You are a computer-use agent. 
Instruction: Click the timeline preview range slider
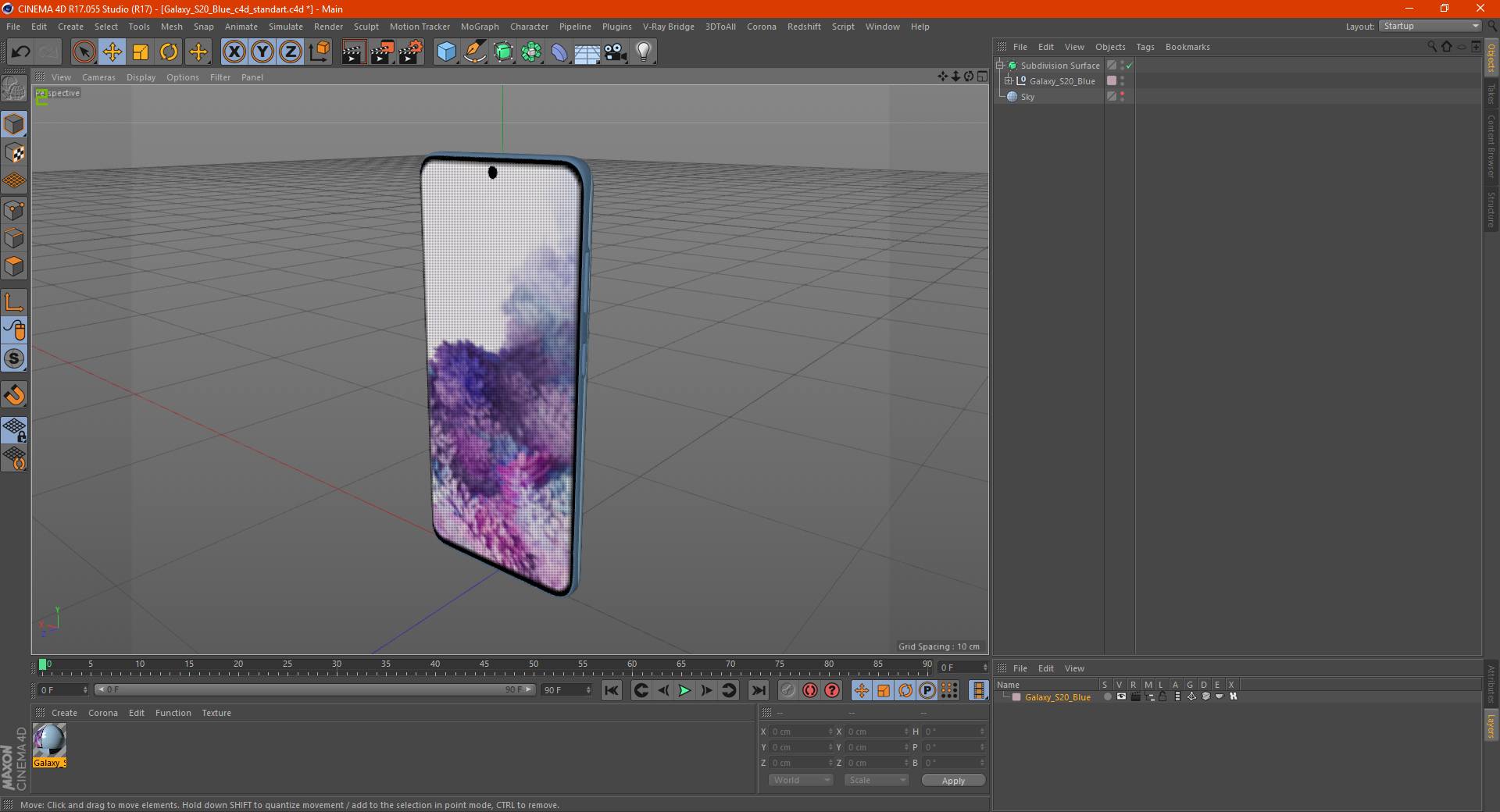click(315, 689)
